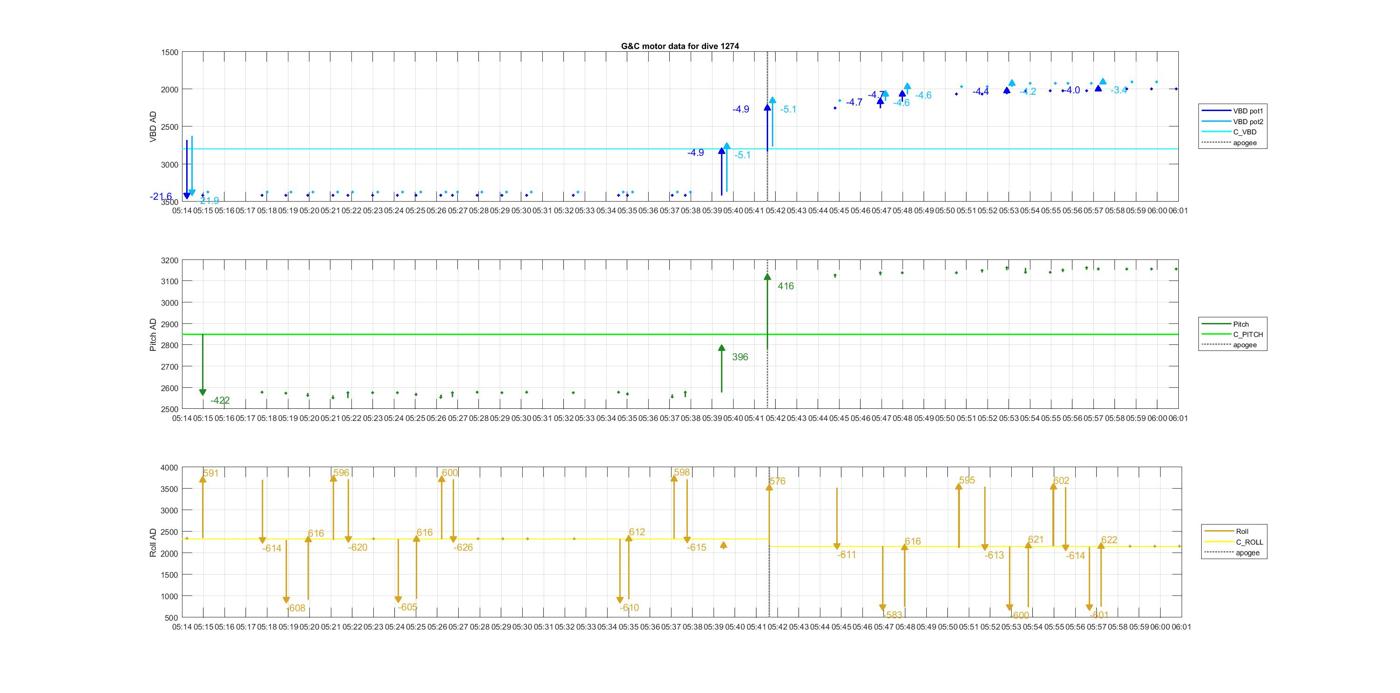Click the '-608' roll data label

tap(296, 608)
